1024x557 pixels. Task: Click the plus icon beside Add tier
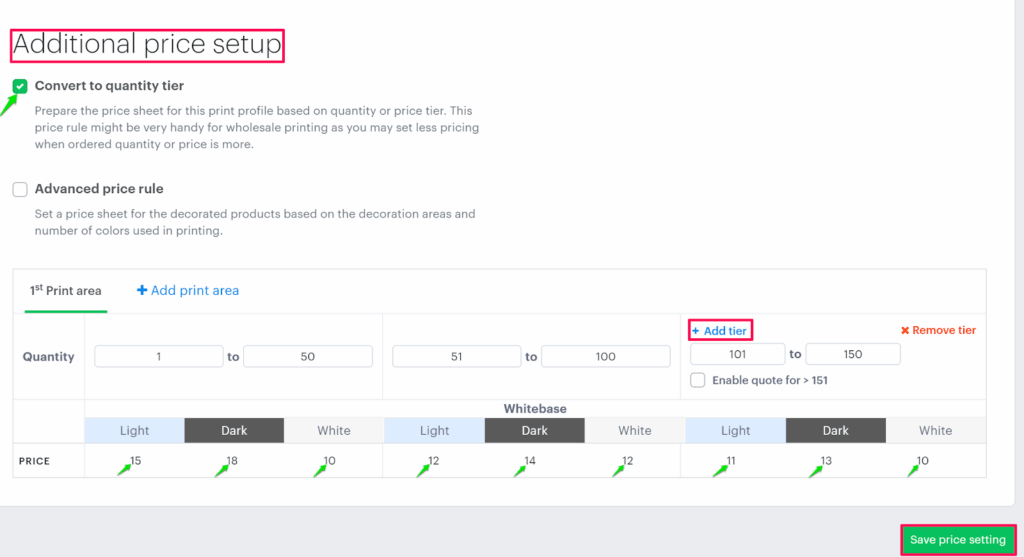click(x=696, y=331)
